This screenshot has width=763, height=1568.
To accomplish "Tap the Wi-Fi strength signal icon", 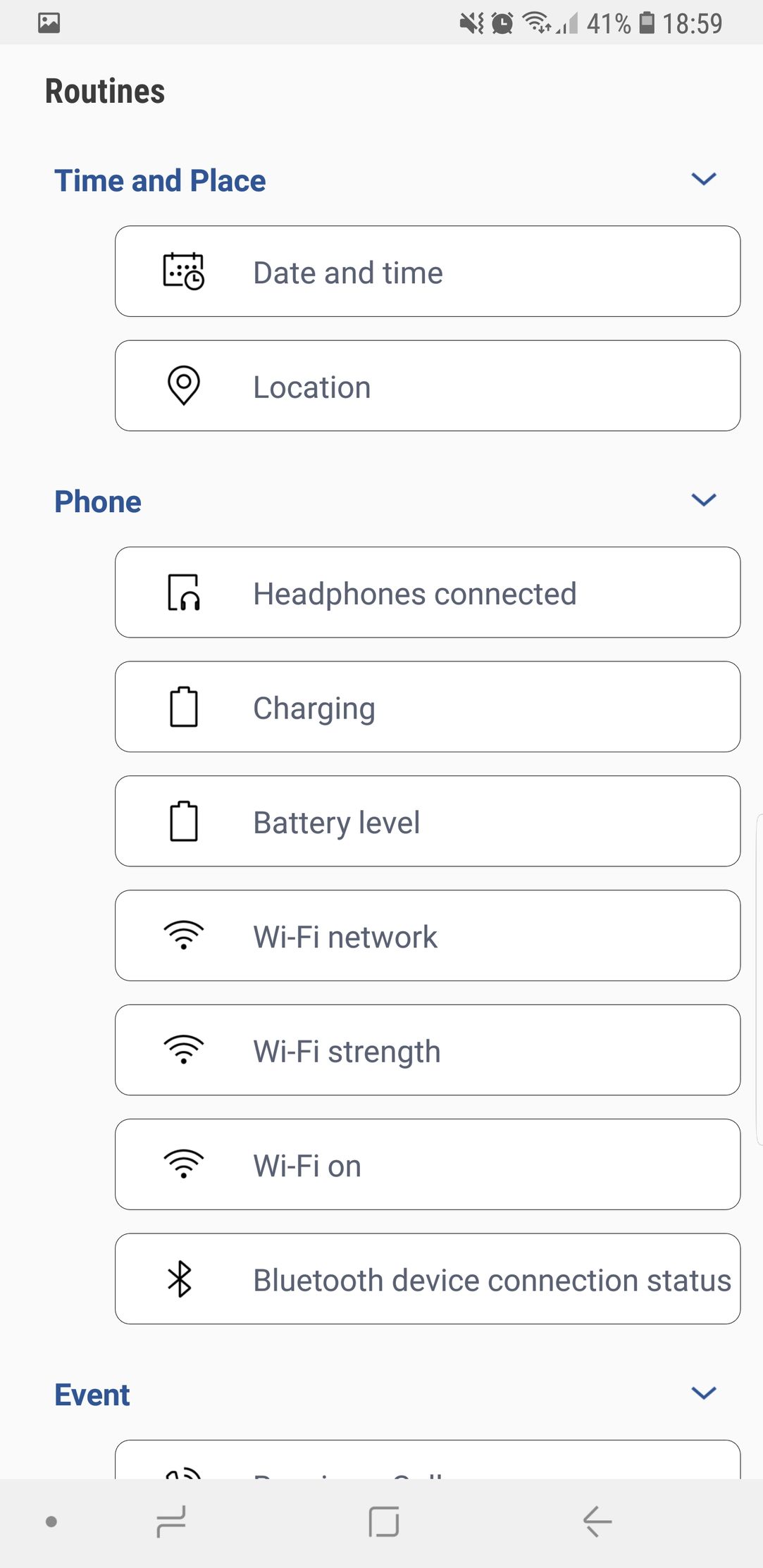I will click(183, 1050).
